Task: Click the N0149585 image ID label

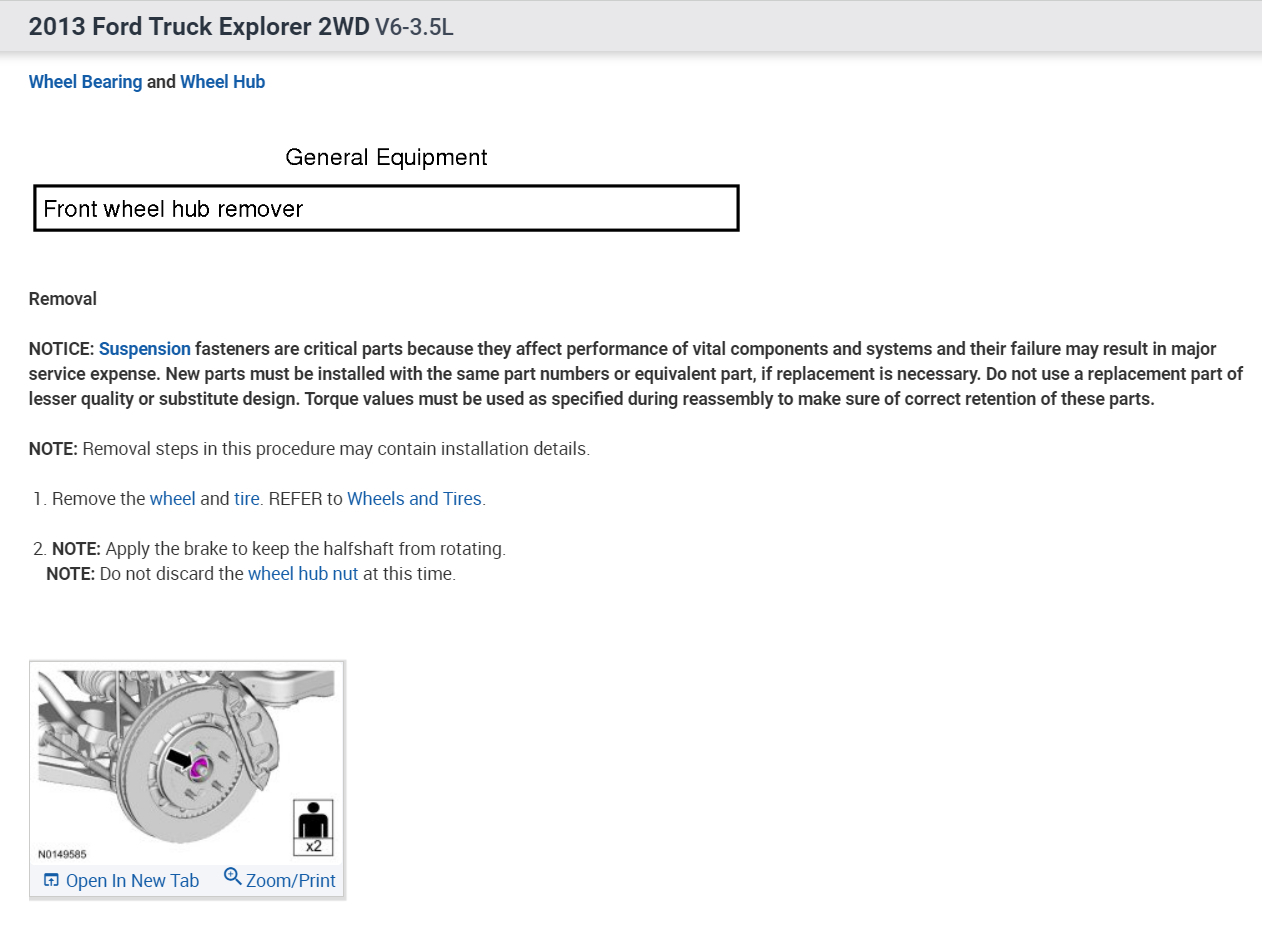Action: [x=62, y=855]
